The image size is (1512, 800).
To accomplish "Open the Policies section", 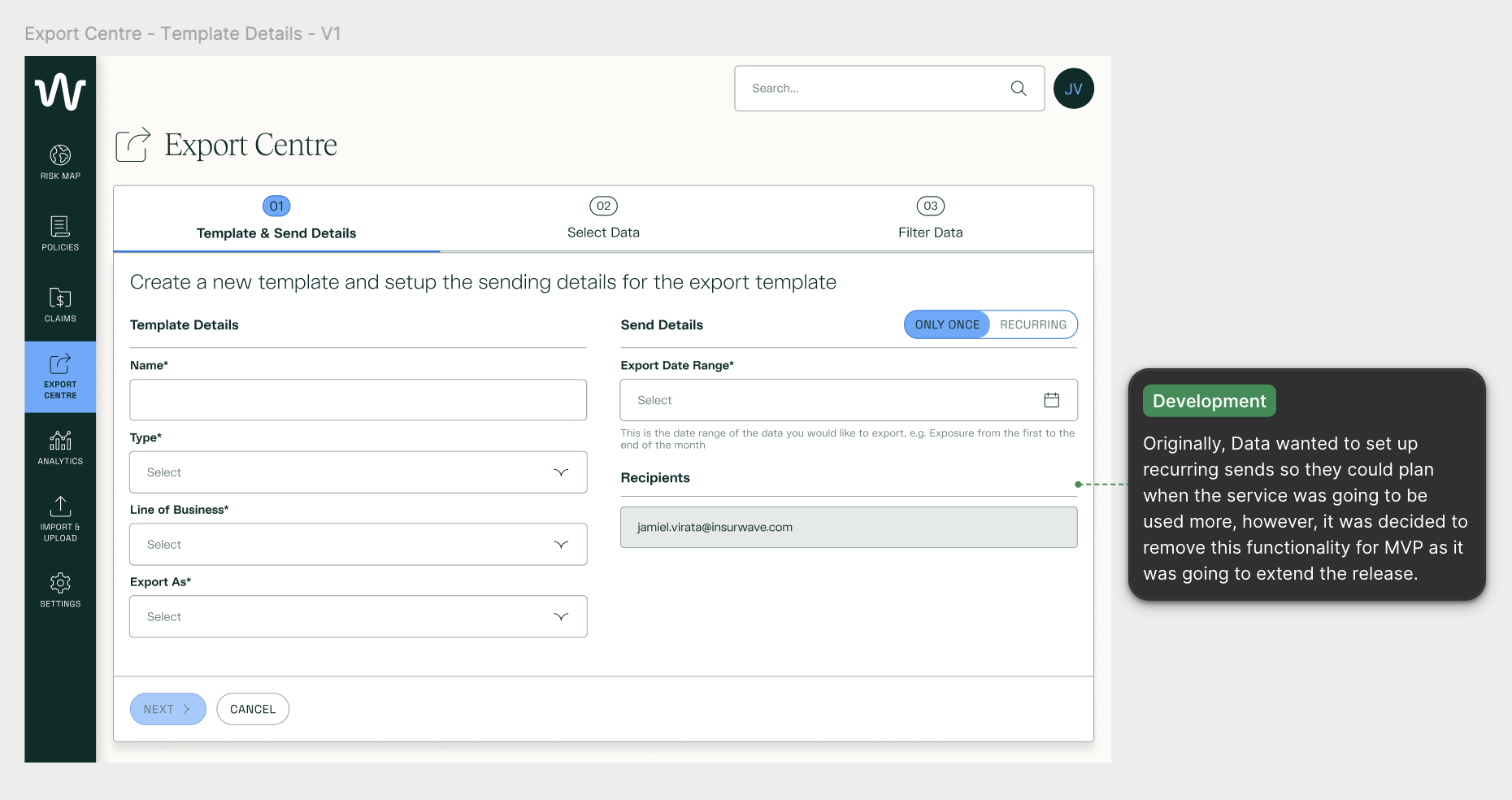I will click(x=60, y=233).
